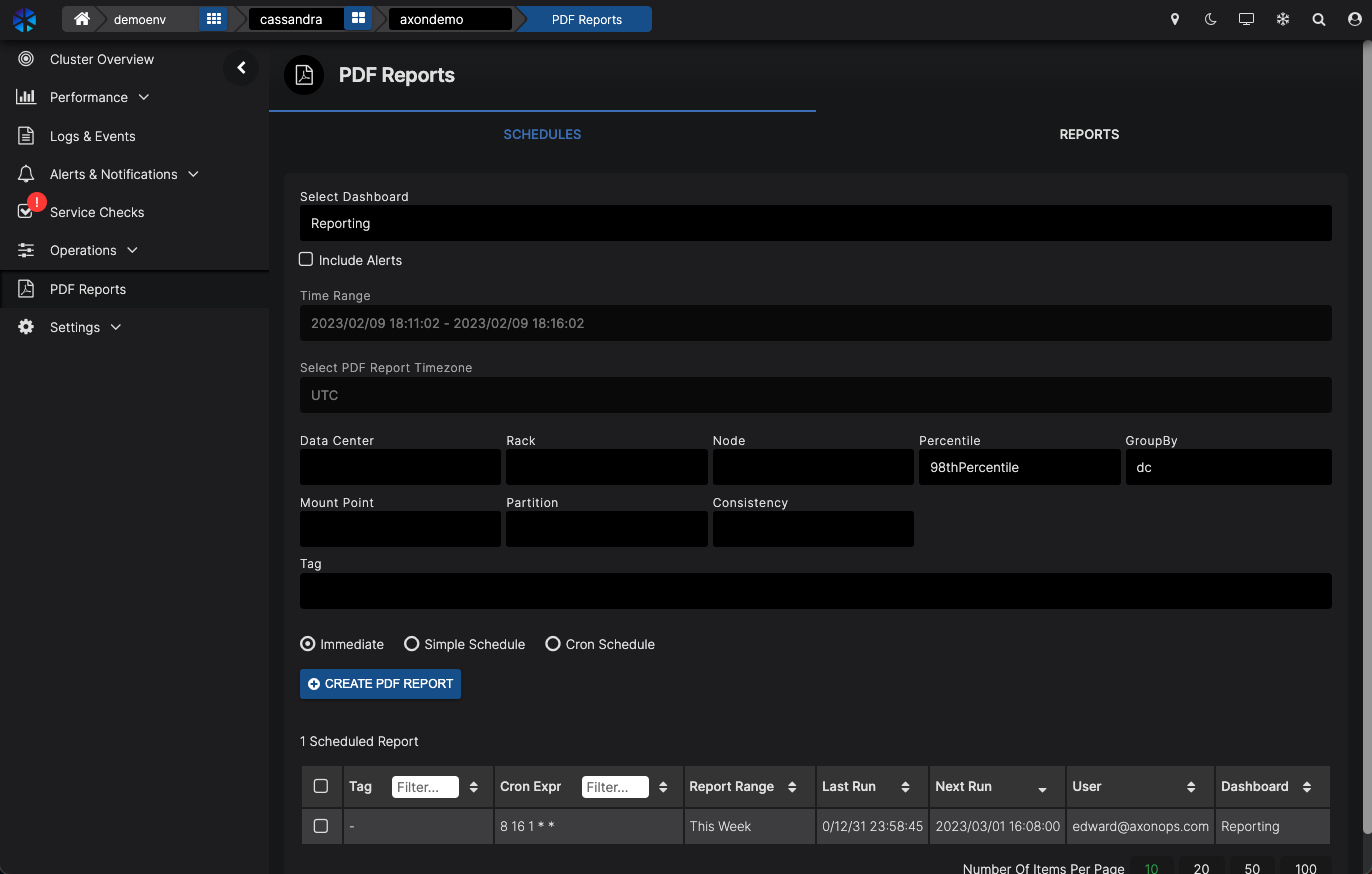Open Logs & Events in sidebar
1372x874 pixels.
tap(92, 136)
